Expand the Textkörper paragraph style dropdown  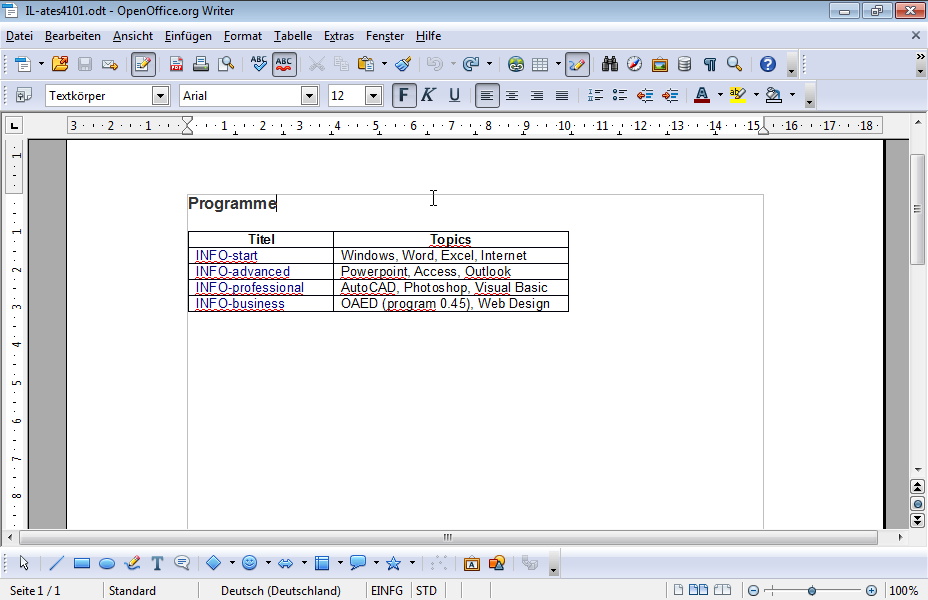tap(160, 95)
